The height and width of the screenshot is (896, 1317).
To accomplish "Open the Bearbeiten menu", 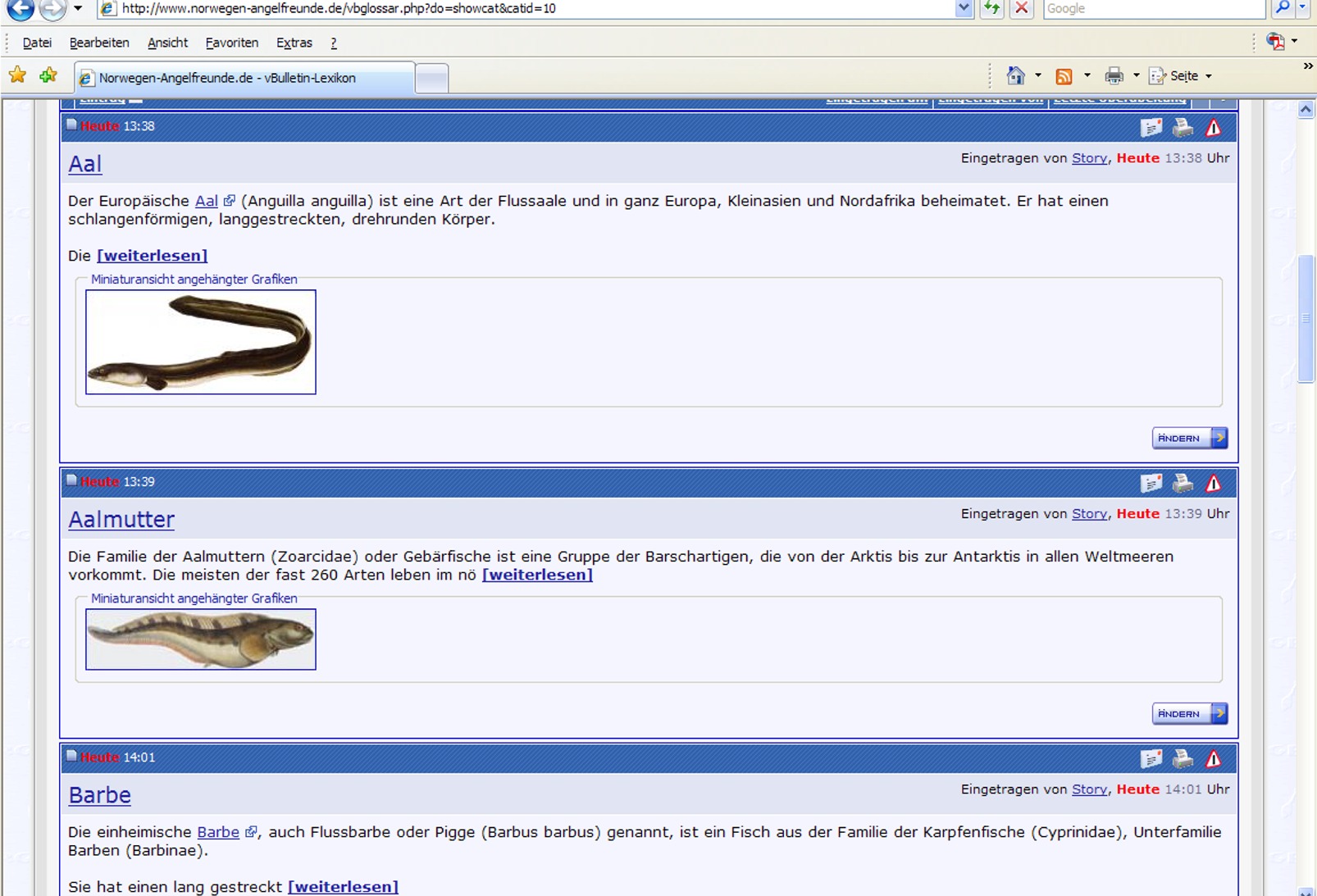I will coord(99,43).
